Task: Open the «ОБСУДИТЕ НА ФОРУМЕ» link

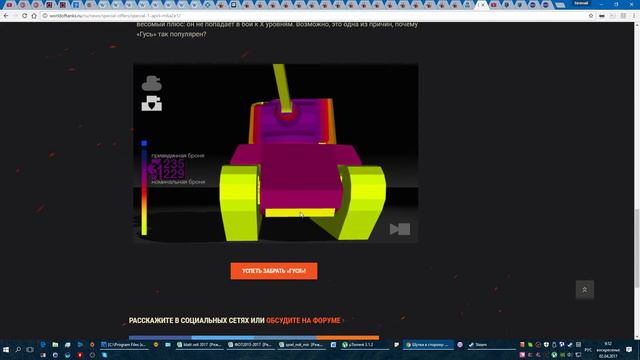Action: pyautogui.click(x=303, y=320)
